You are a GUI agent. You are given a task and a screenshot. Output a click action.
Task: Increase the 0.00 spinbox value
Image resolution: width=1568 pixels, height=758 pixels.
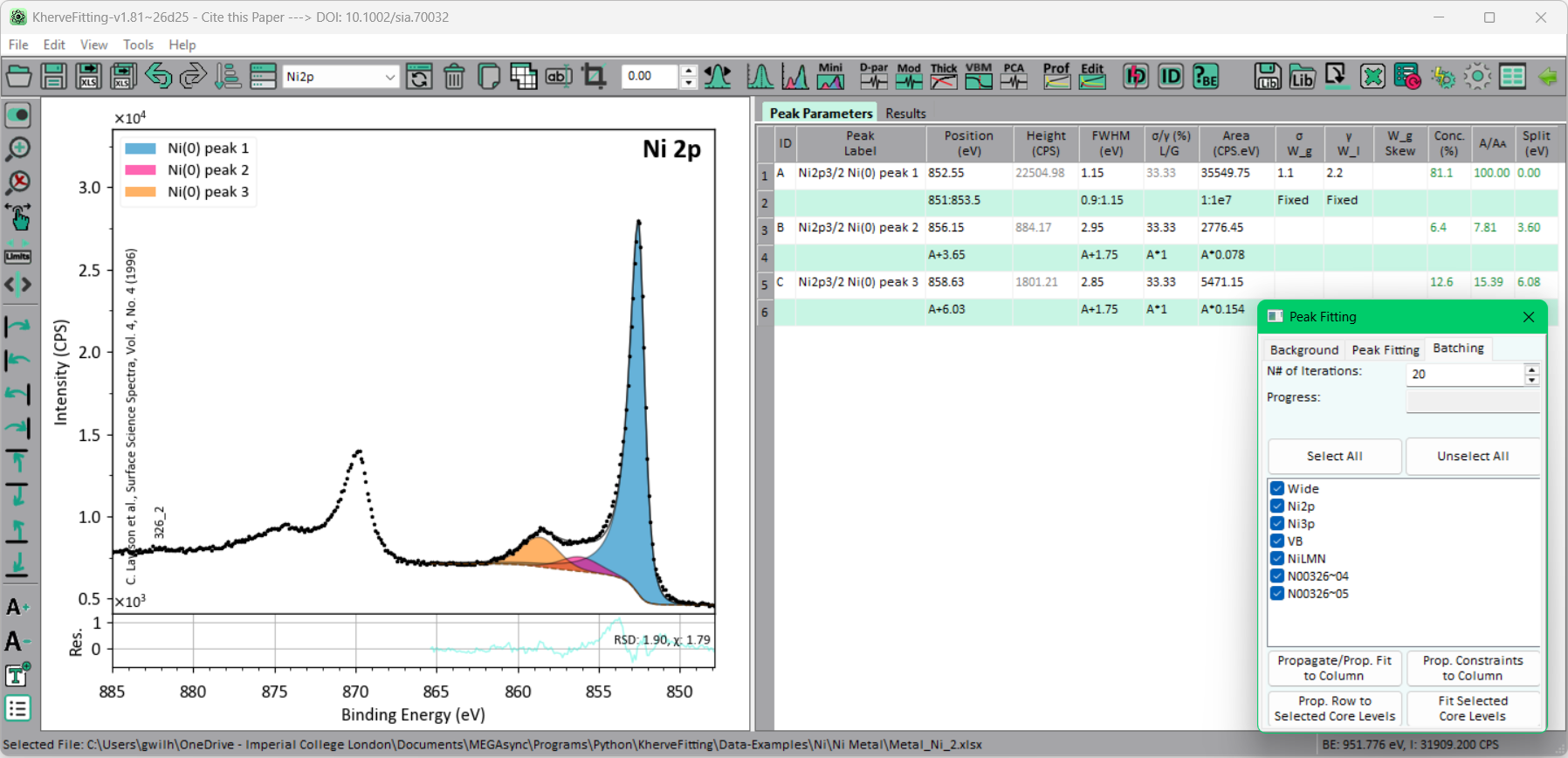[x=689, y=71]
